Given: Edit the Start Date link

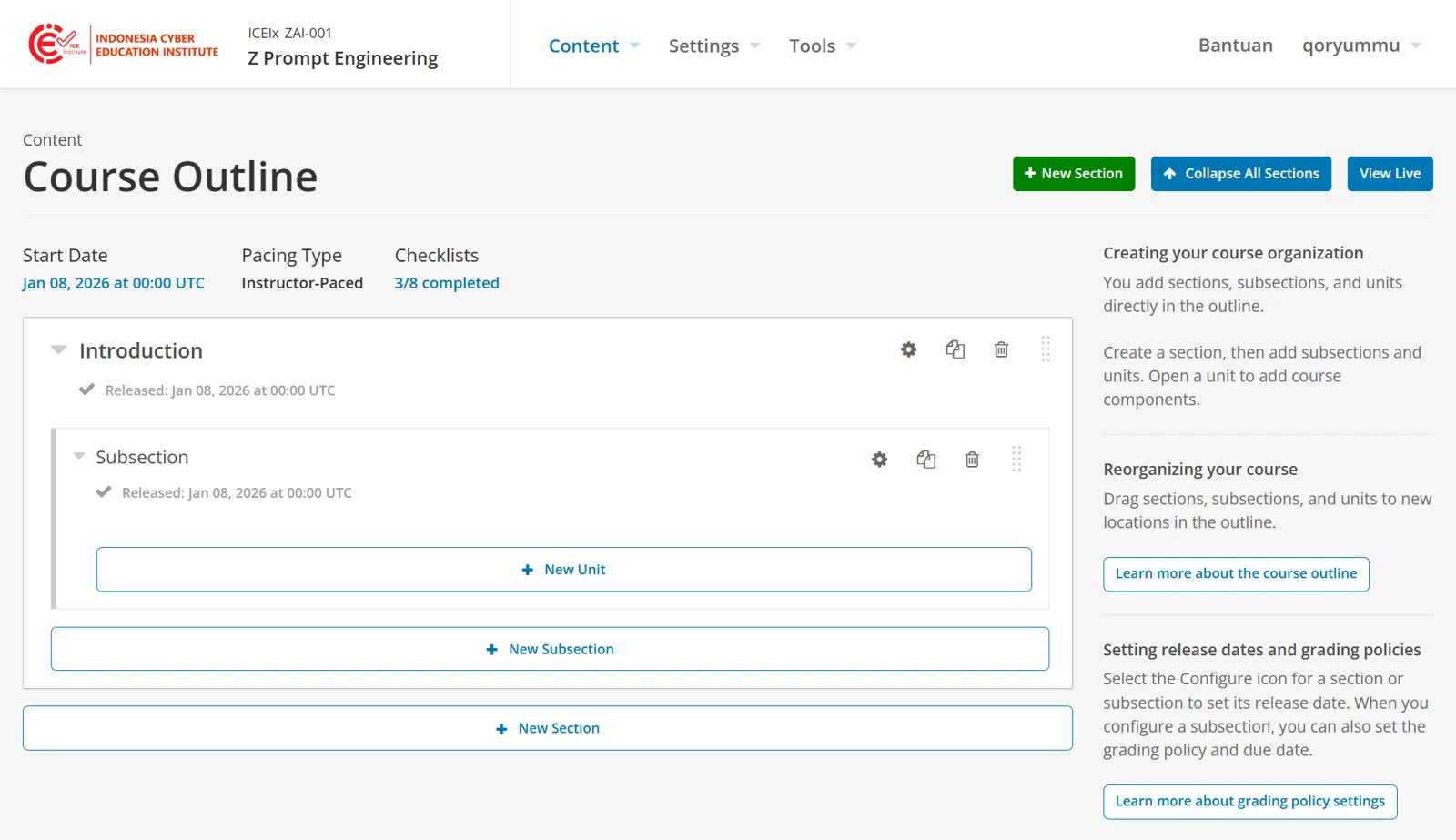Looking at the screenshot, I should tap(114, 283).
